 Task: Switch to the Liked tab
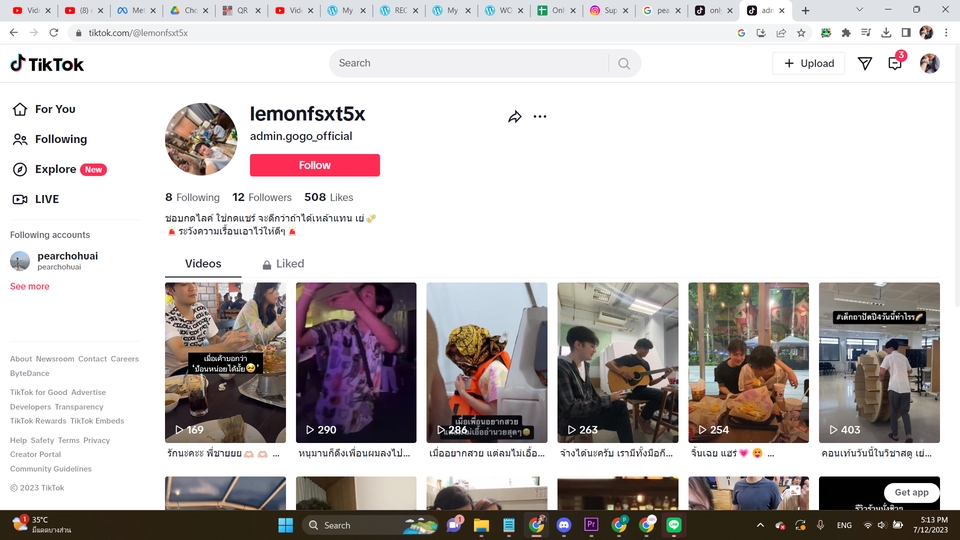[283, 264]
